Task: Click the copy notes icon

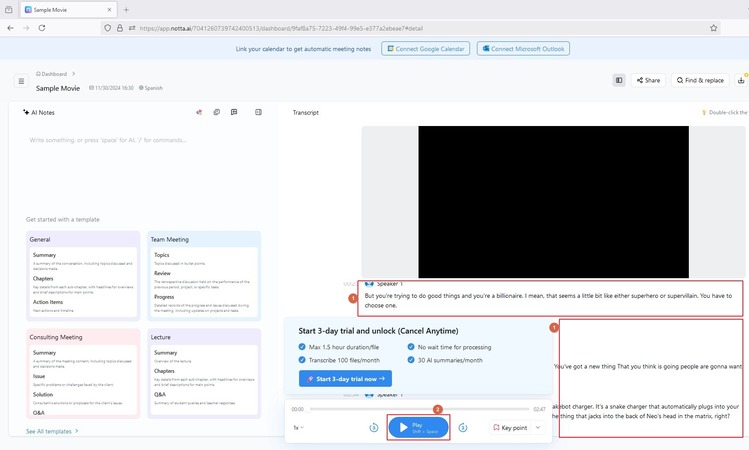Action: [216, 112]
